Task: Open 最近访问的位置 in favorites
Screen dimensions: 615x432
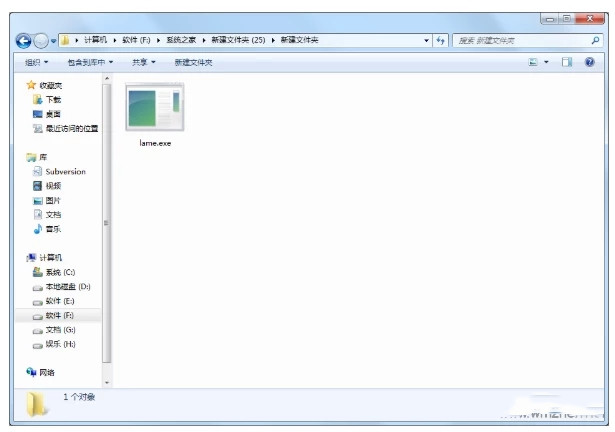Action: tap(72, 128)
